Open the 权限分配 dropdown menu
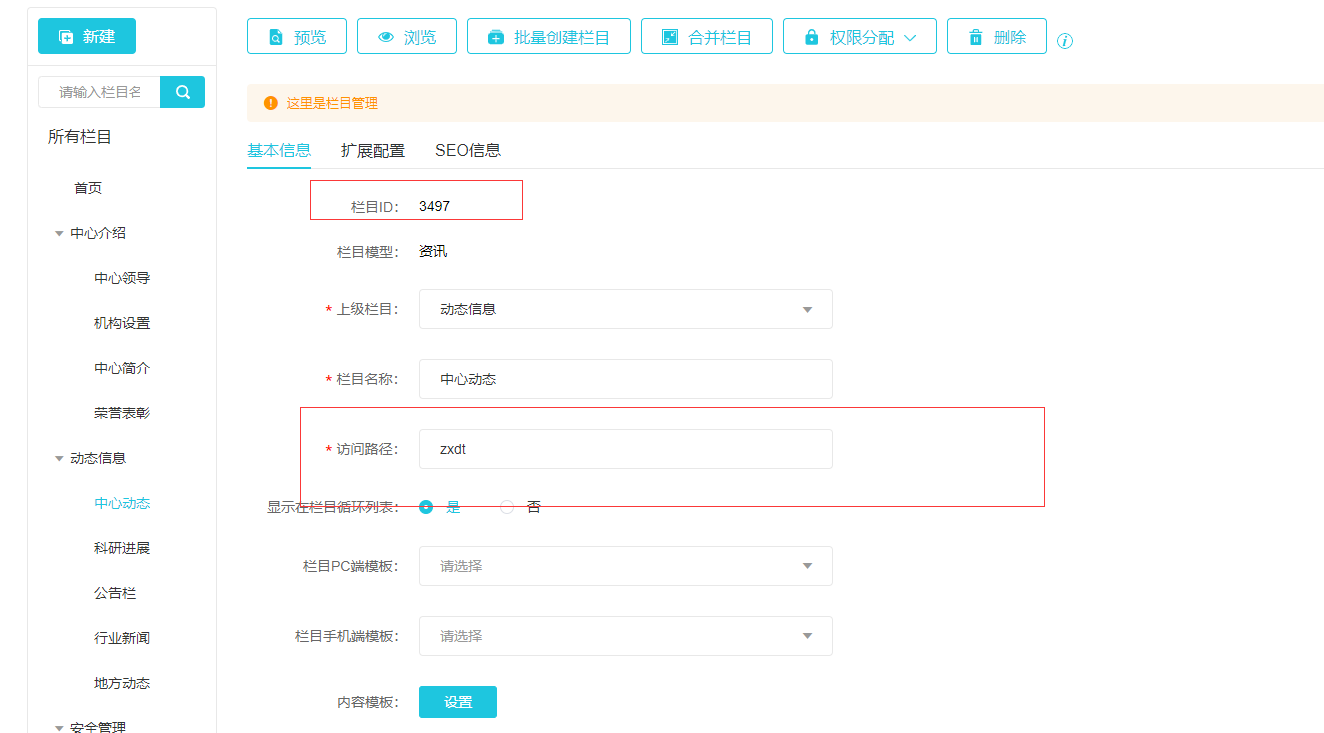Viewport: 1324px width, 733px height. pyautogui.click(x=860, y=37)
